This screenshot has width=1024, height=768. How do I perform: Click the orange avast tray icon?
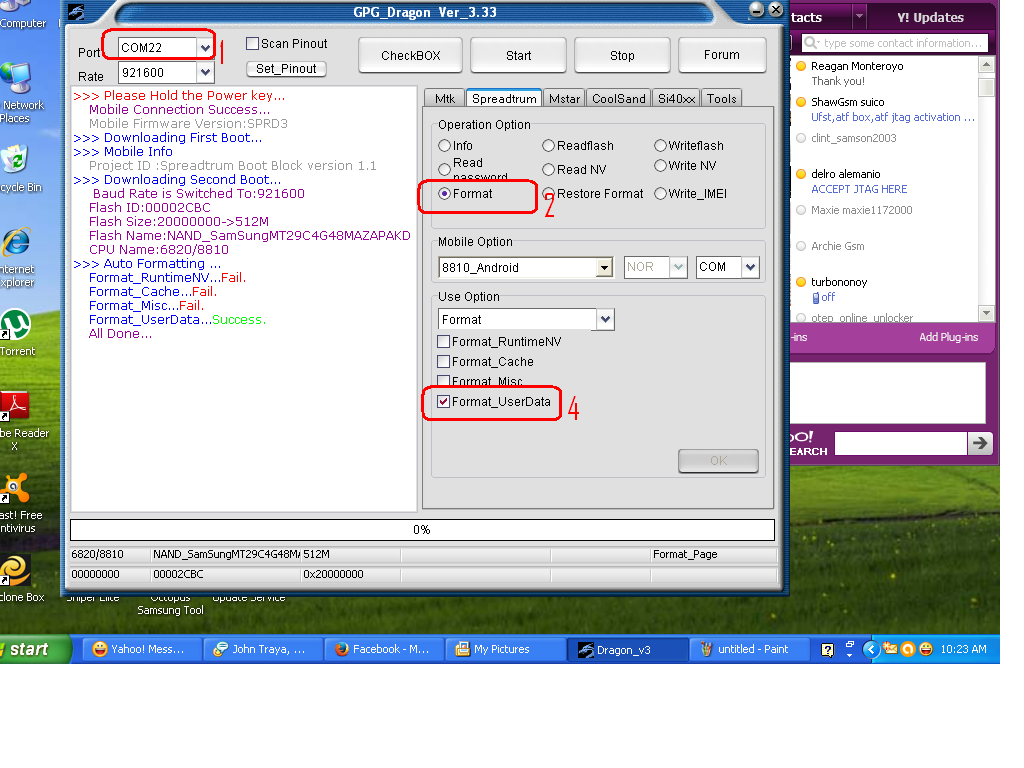(x=908, y=649)
